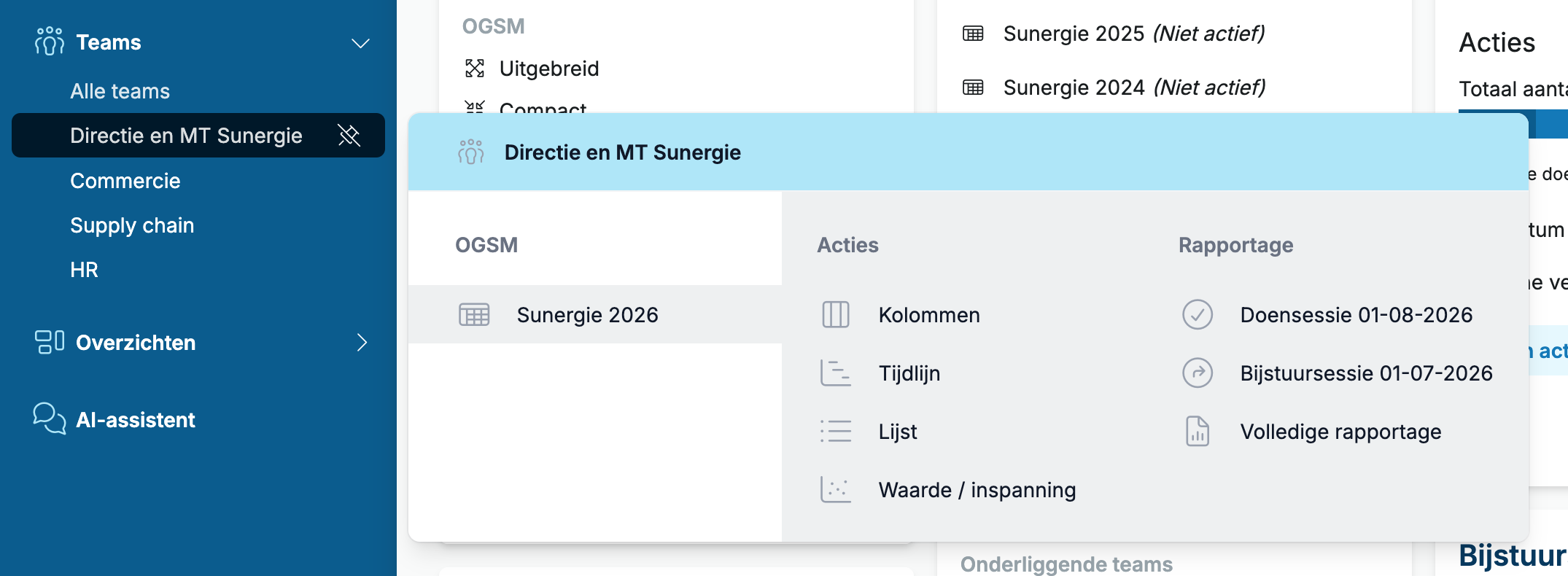This screenshot has height=576, width=1568.
Task: Open Doensessie 01-08-2026 report
Action: click(x=1357, y=315)
